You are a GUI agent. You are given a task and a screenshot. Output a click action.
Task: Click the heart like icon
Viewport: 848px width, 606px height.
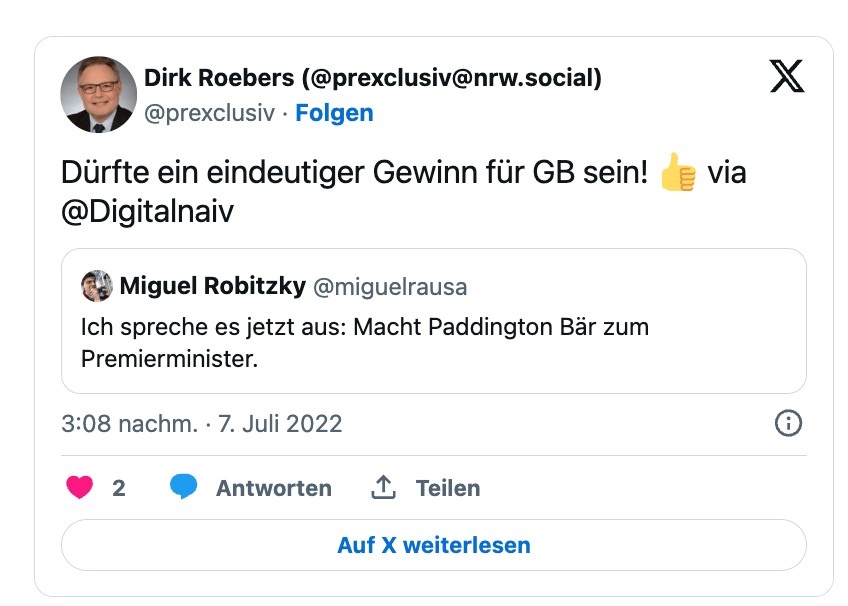click(x=79, y=488)
